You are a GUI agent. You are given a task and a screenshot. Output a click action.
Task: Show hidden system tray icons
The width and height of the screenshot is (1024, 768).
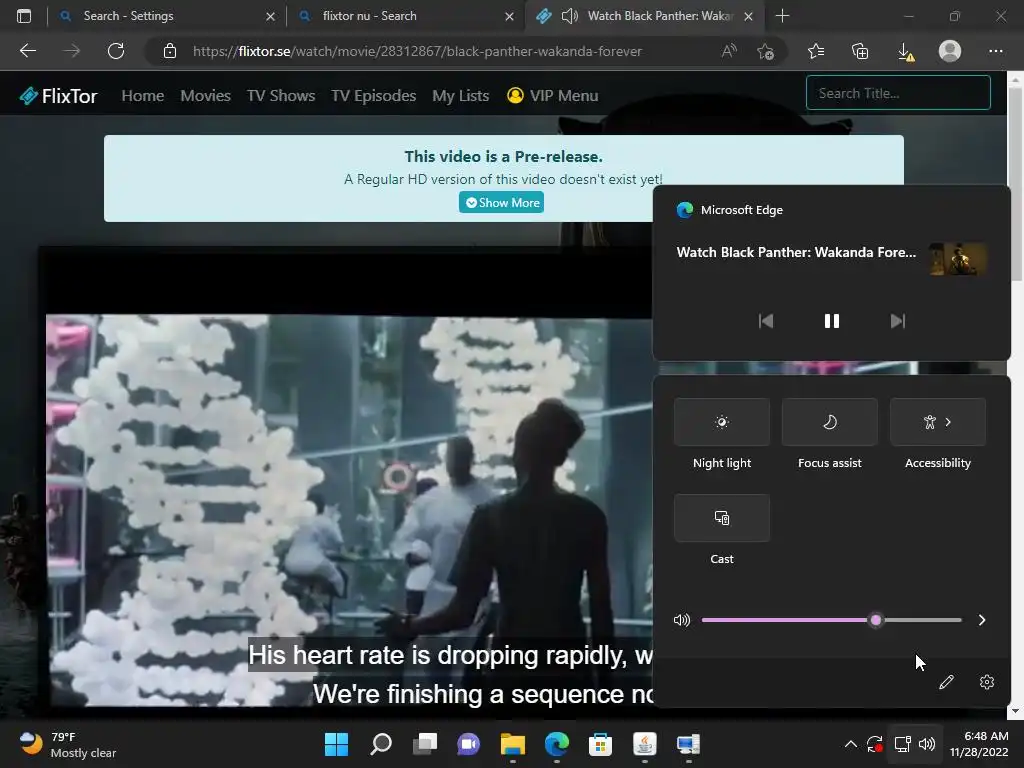pyautogui.click(x=850, y=744)
